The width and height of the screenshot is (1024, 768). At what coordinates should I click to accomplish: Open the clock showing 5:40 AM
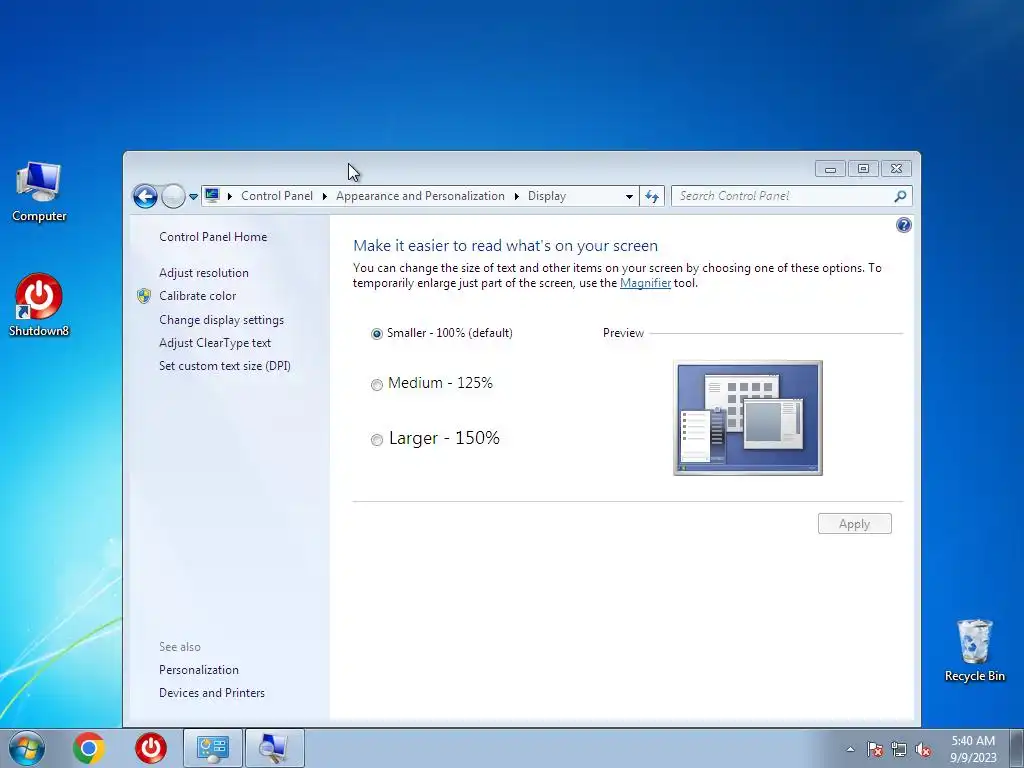pyautogui.click(x=973, y=749)
